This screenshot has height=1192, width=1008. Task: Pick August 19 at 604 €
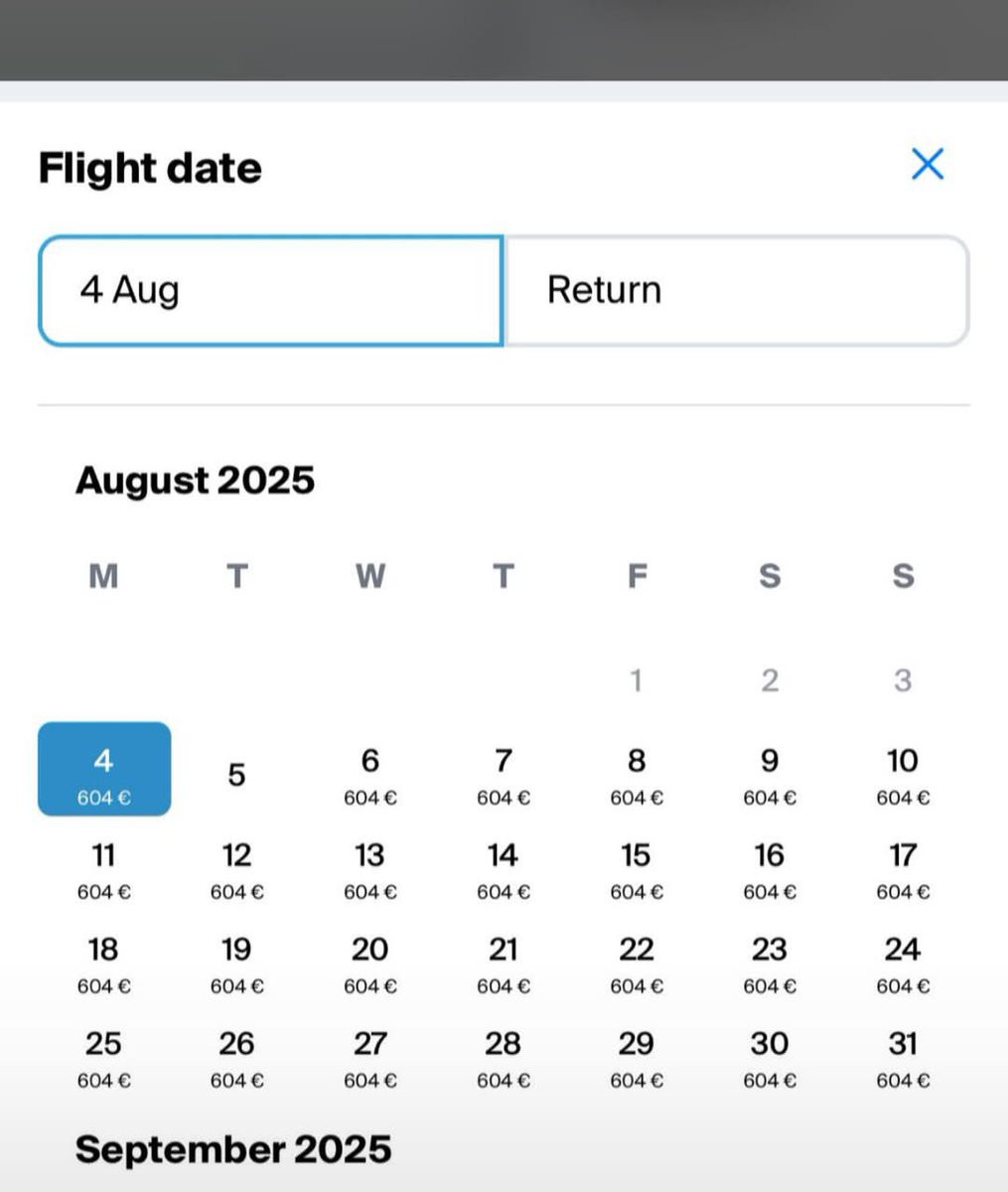(236, 965)
